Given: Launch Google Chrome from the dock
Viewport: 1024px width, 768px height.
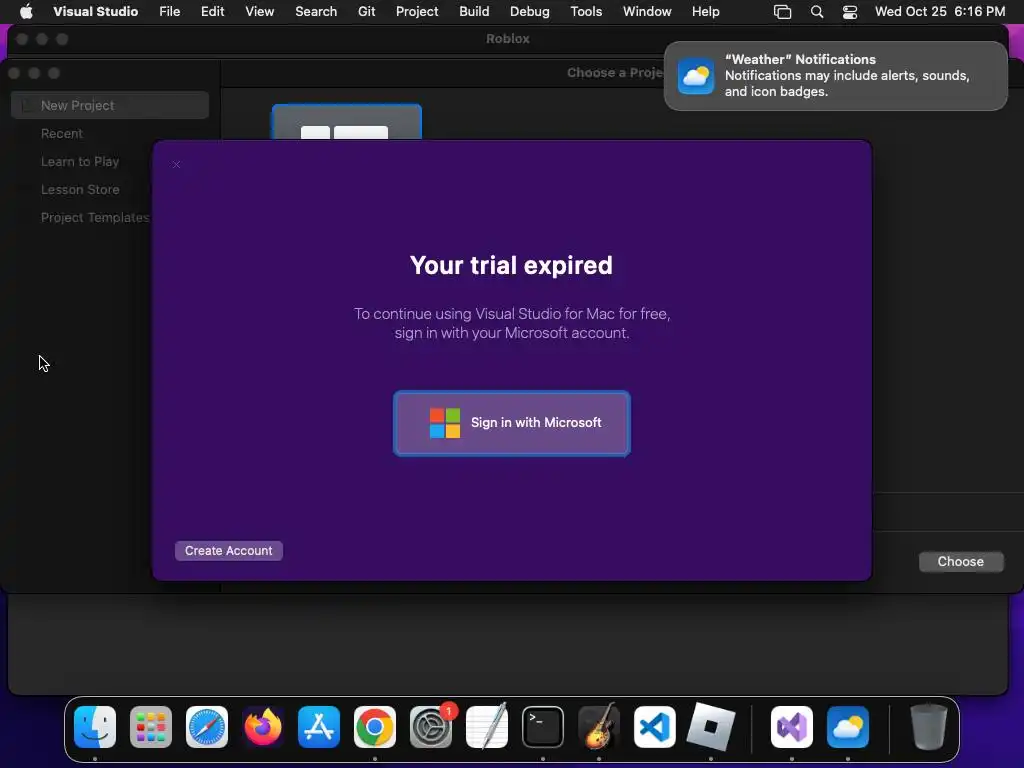Looking at the screenshot, I should click(x=375, y=727).
